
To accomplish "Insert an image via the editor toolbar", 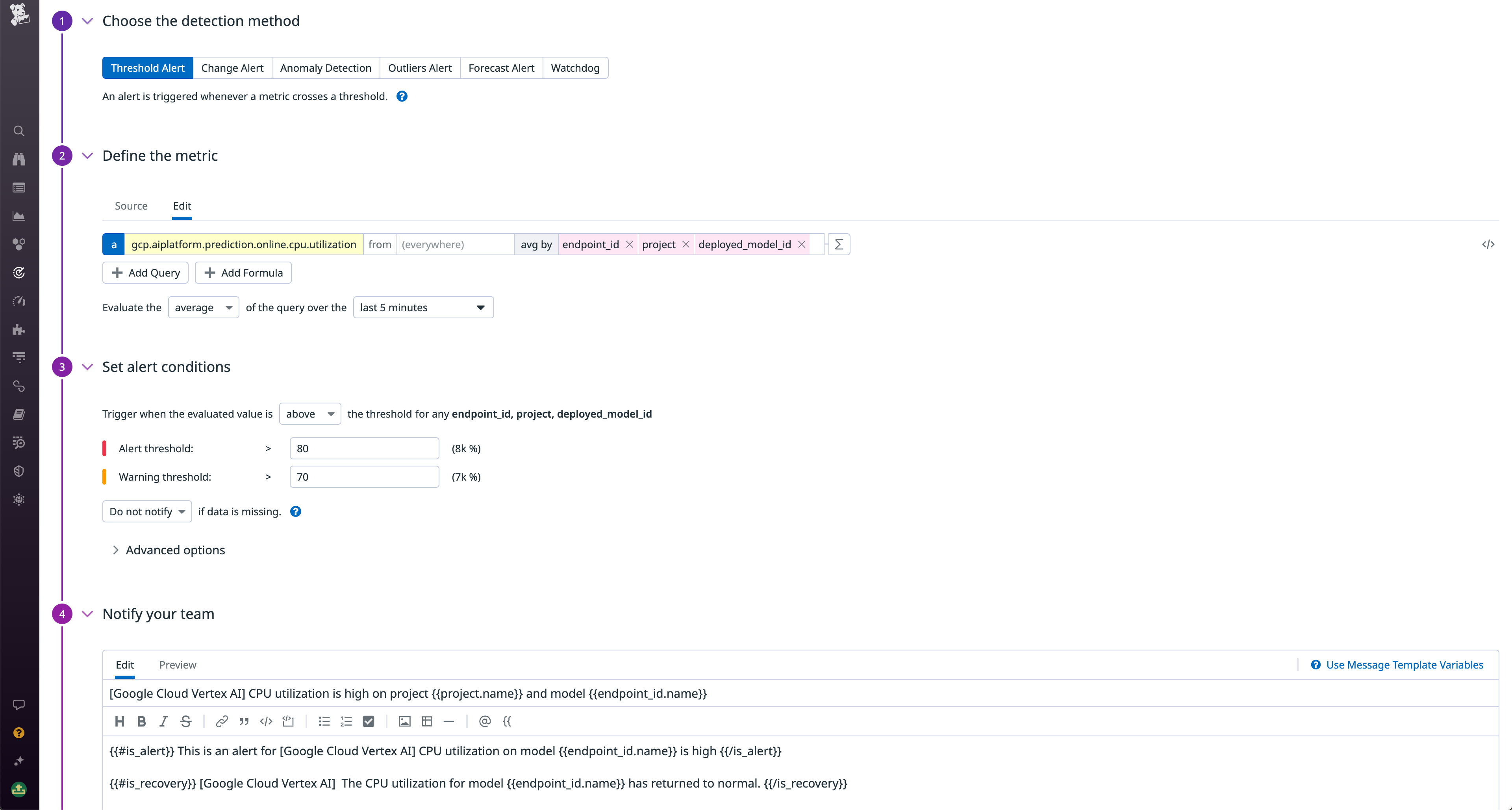I will tap(404, 721).
